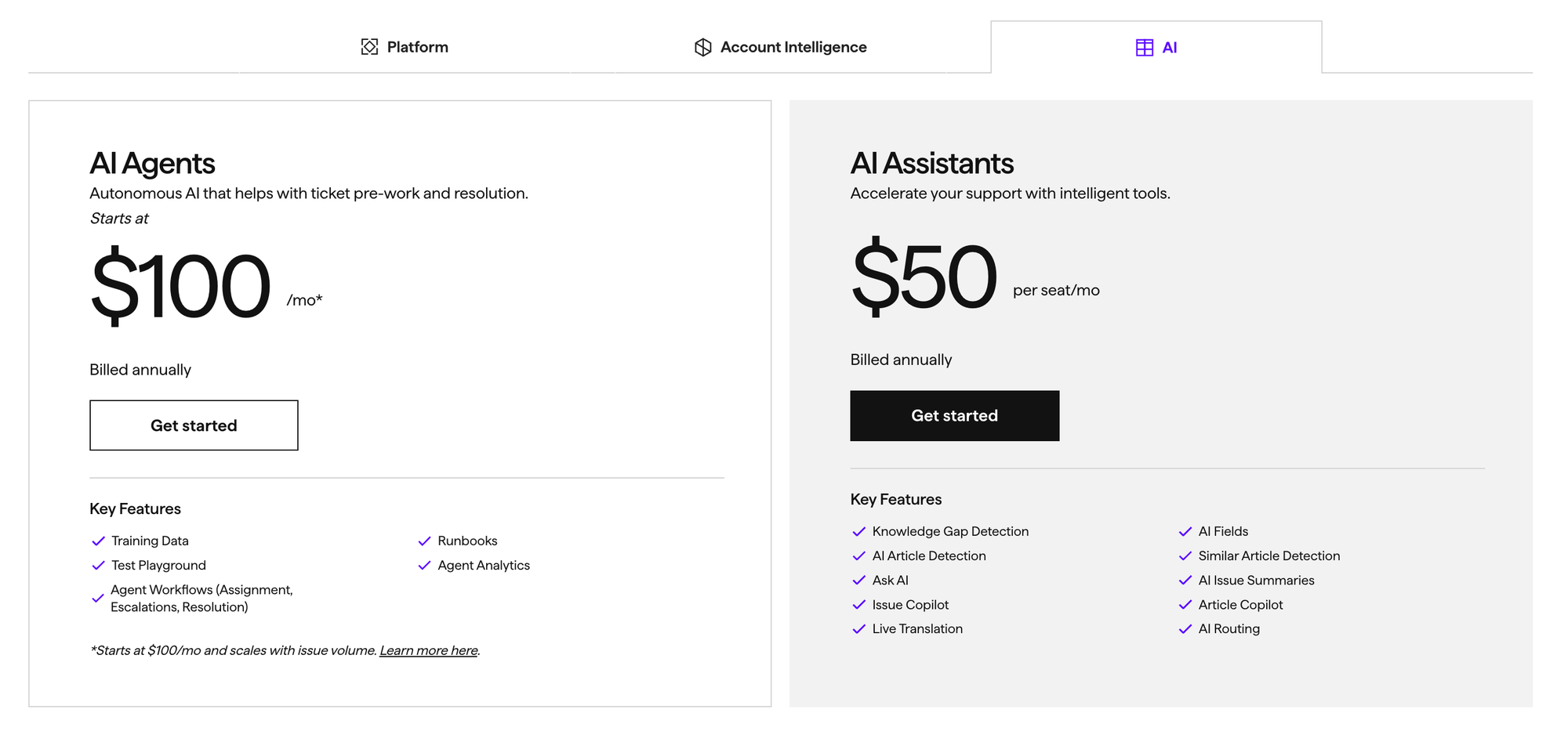
Task: Click the AI Agents card heading
Action: point(152,164)
